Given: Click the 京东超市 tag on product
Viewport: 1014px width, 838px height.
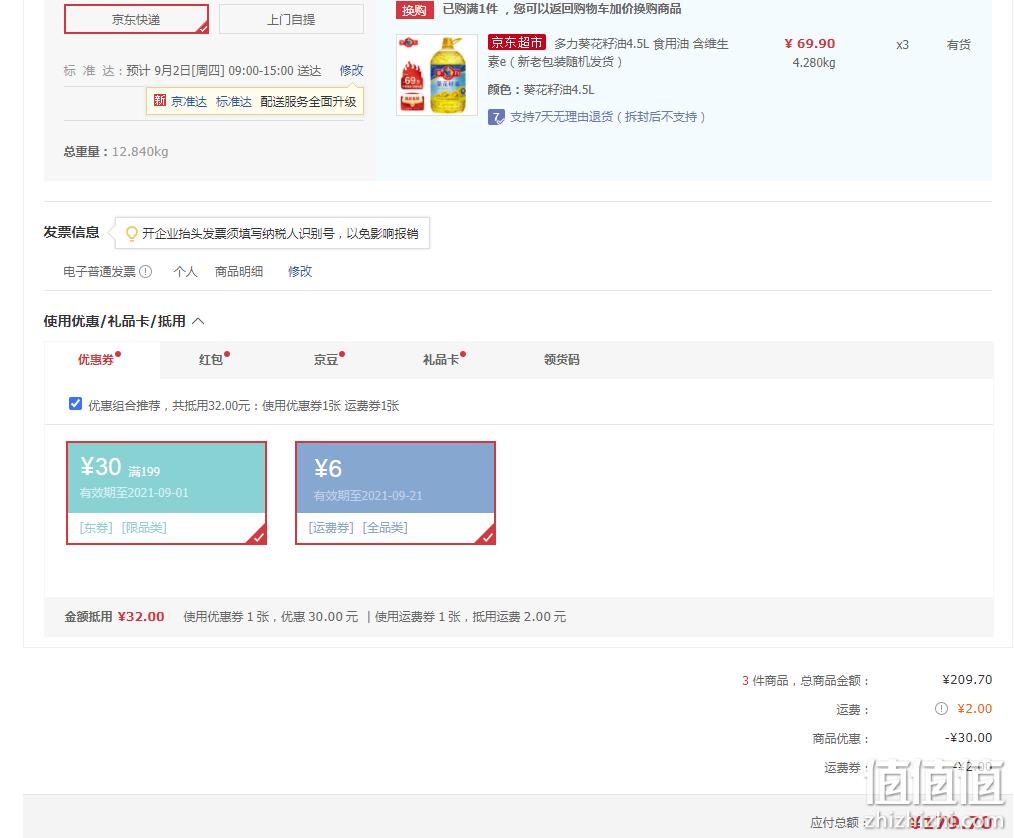Looking at the screenshot, I should [x=517, y=43].
